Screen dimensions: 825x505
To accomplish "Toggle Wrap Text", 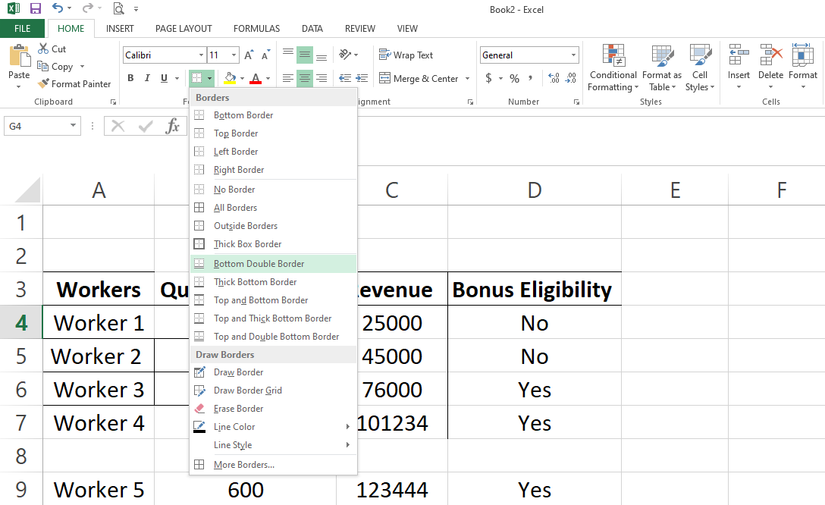I will coord(406,55).
